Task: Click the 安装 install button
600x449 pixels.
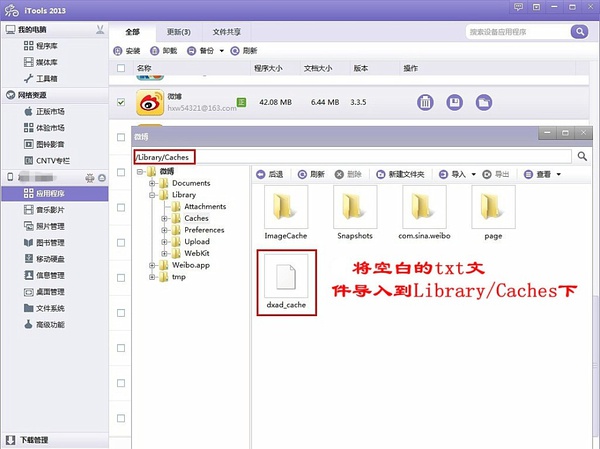Action: tap(127, 51)
